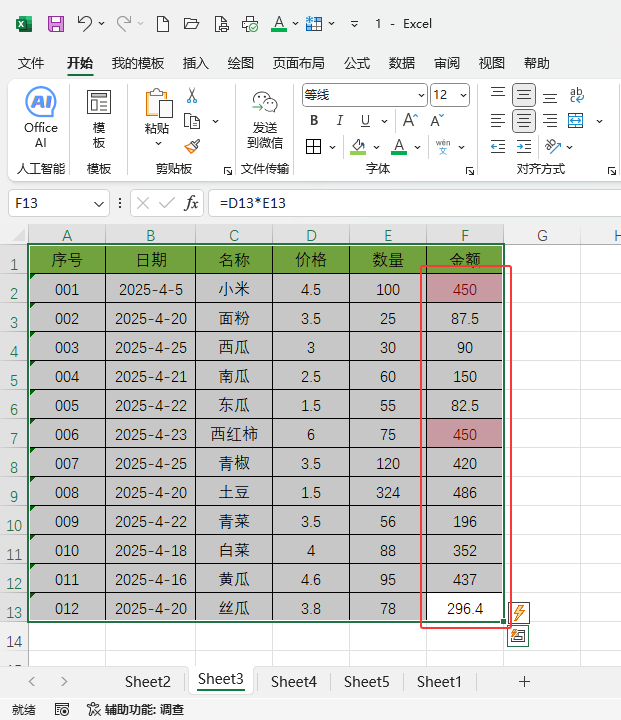
Task: Switch to the 插入 tab
Action: tap(195, 63)
